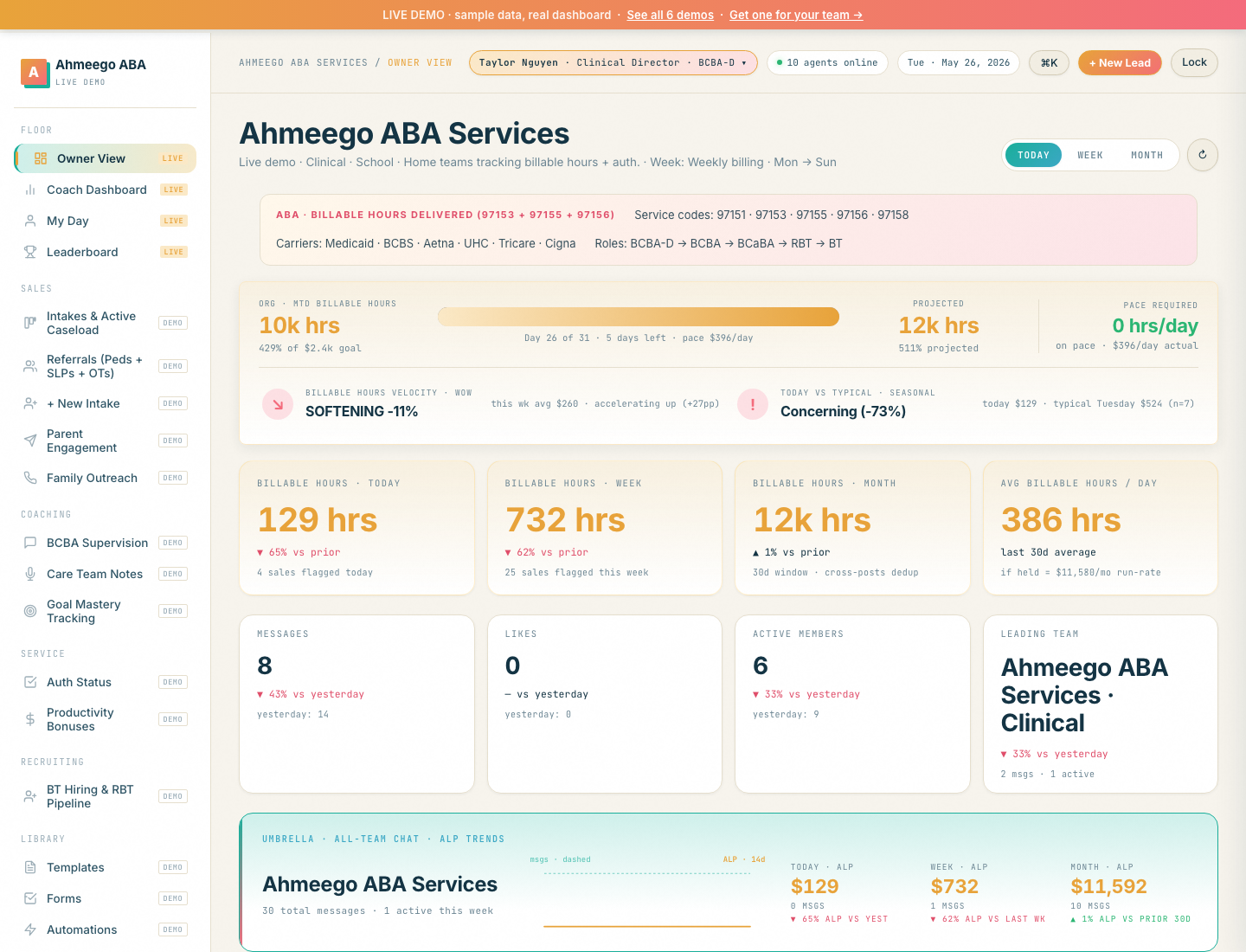Viewport: 1246px width, 952px height.
Task: Click the SOFTENING -11% velocity text
Action: [x=362, y=411]
